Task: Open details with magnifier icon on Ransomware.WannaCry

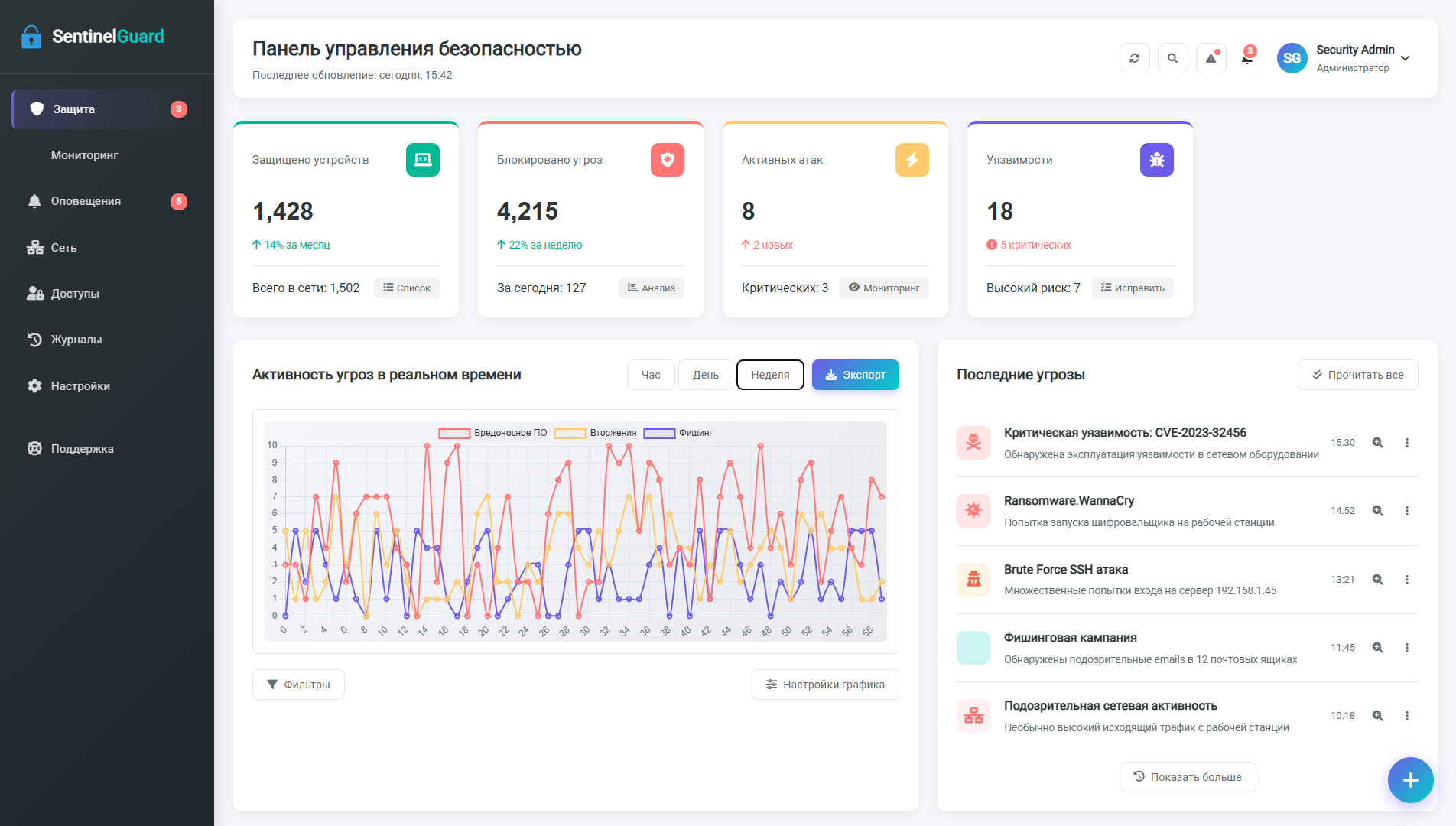Action: click(x=1378, y=510)
